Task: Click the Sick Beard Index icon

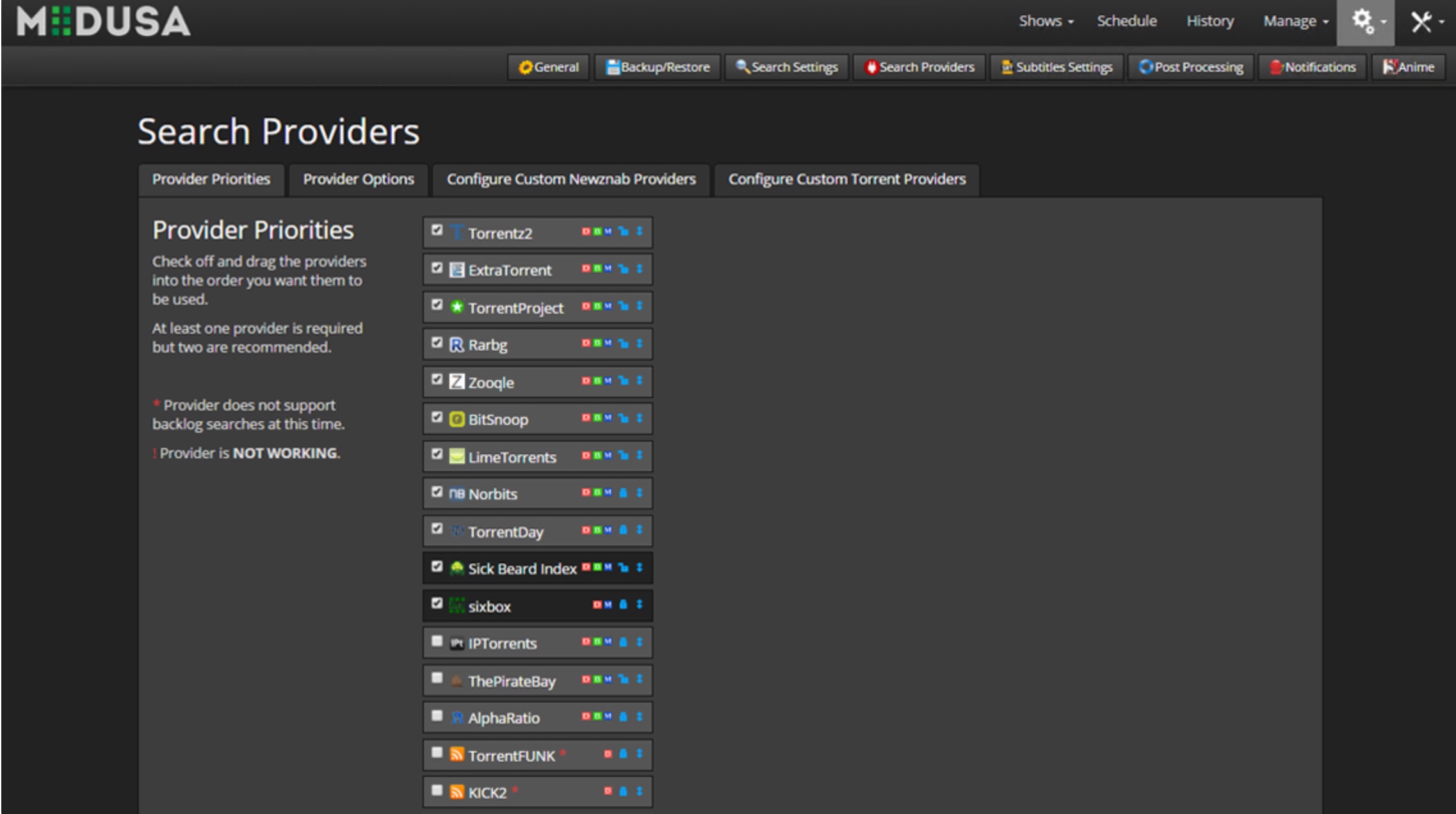Action: coord(457,568)
